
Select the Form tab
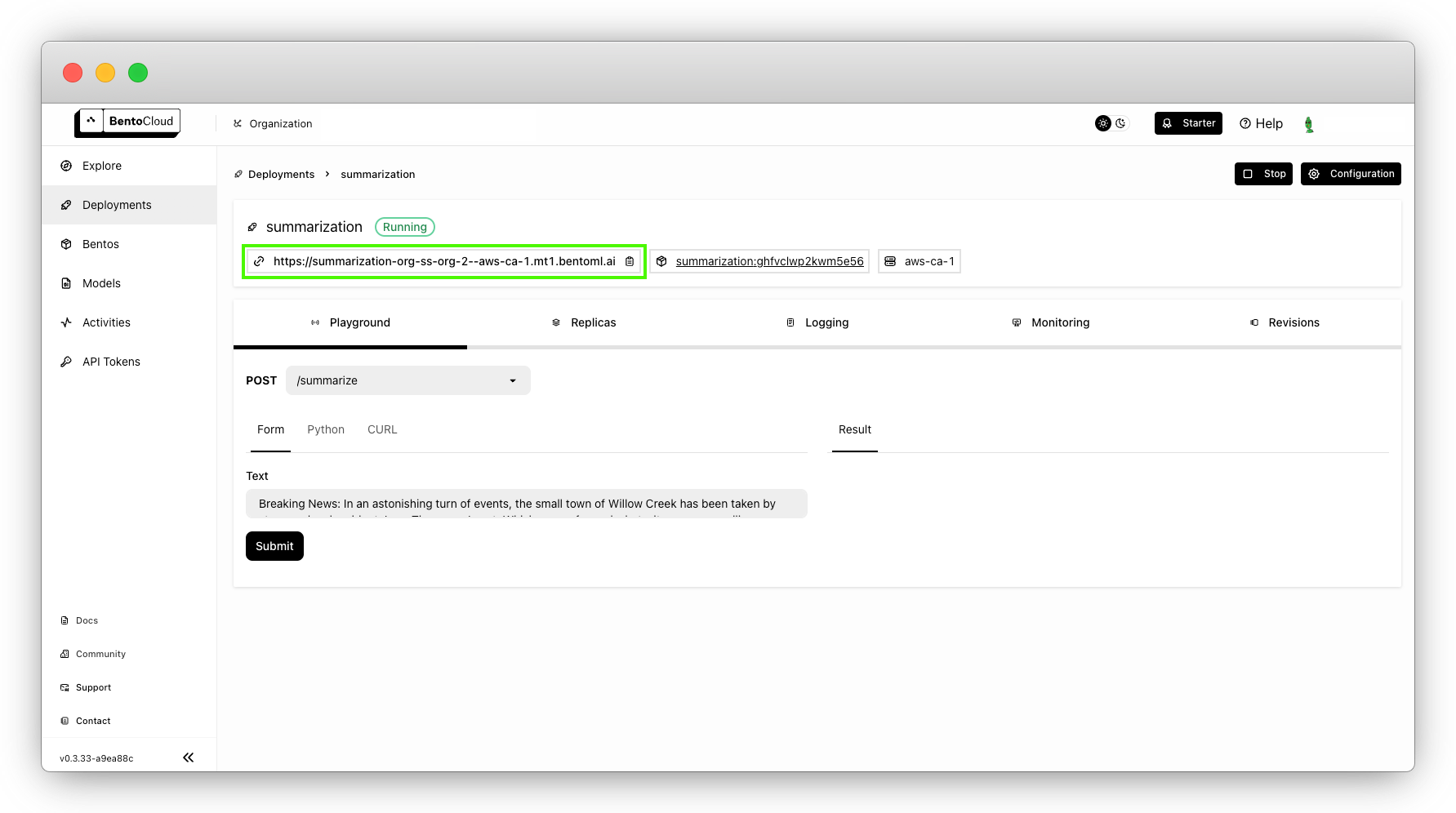click(x=270, y=429)
